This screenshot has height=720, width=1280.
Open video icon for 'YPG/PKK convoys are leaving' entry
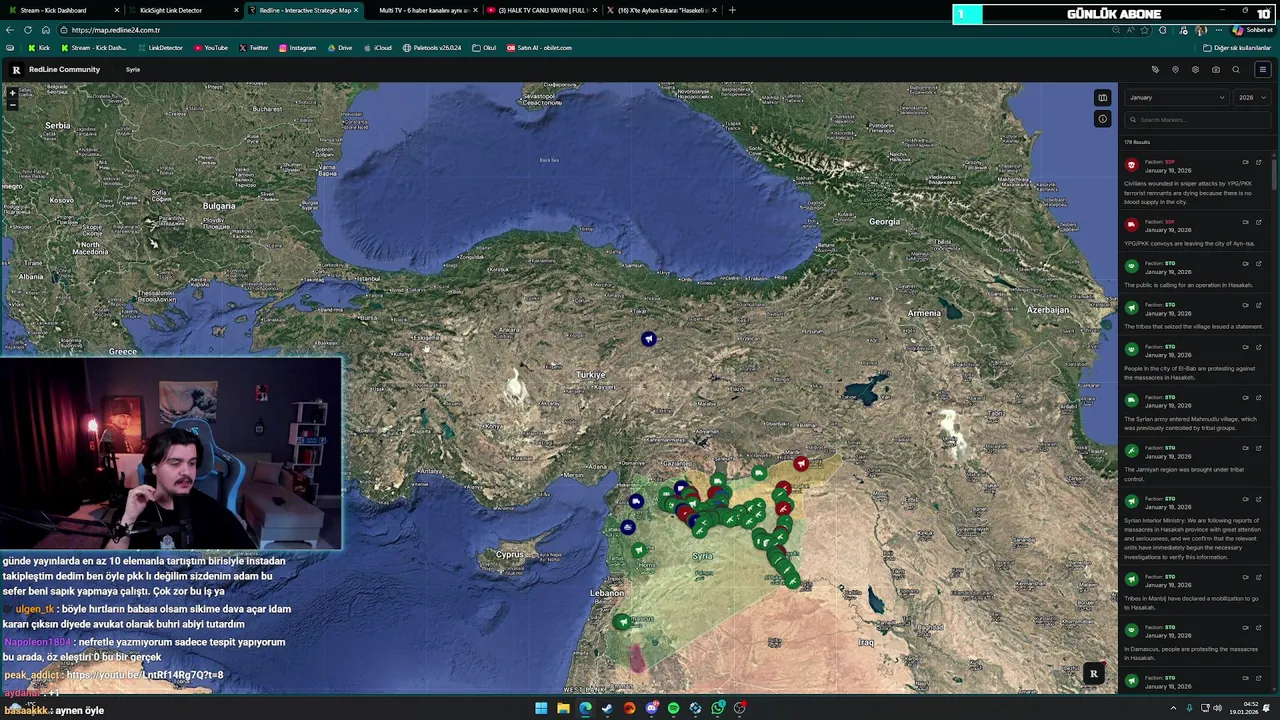pyautogui.click(x=1246, y=222)
